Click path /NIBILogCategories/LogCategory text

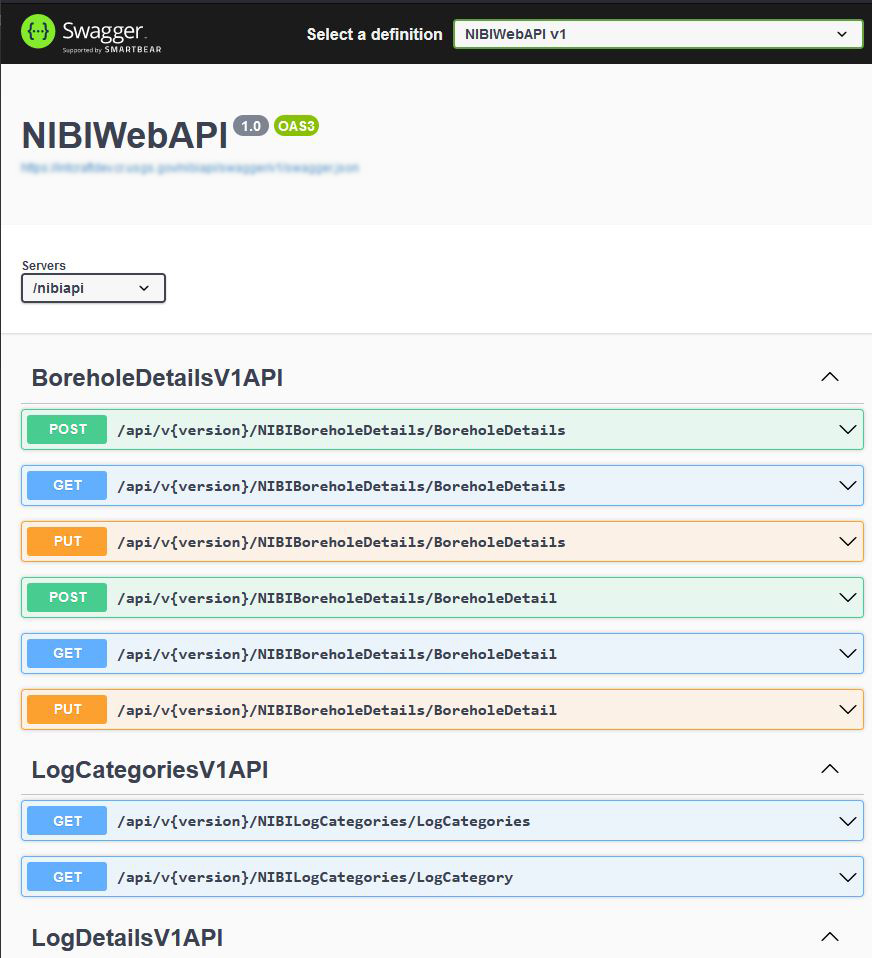[x=315, y=877]
